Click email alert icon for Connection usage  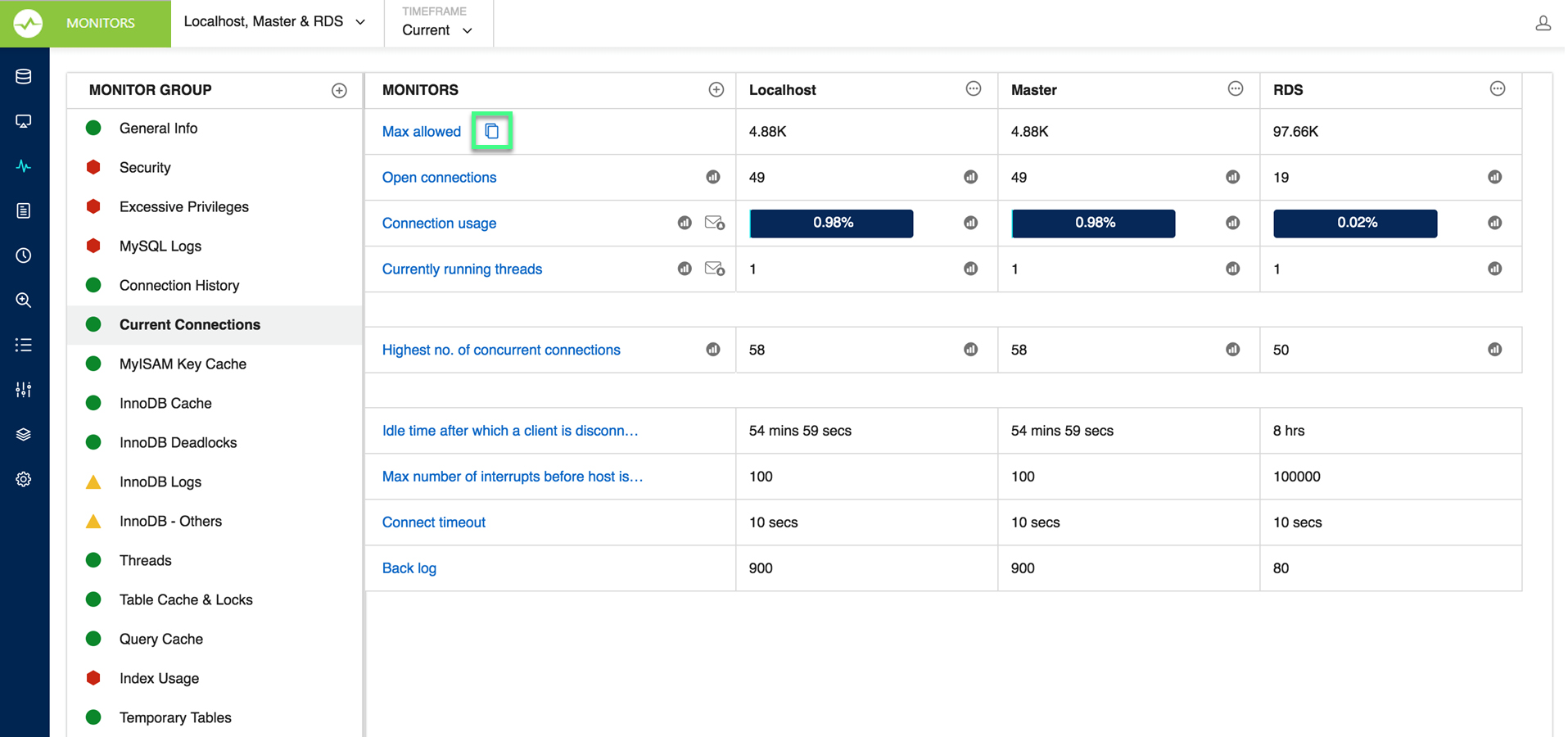pos(714,223)
